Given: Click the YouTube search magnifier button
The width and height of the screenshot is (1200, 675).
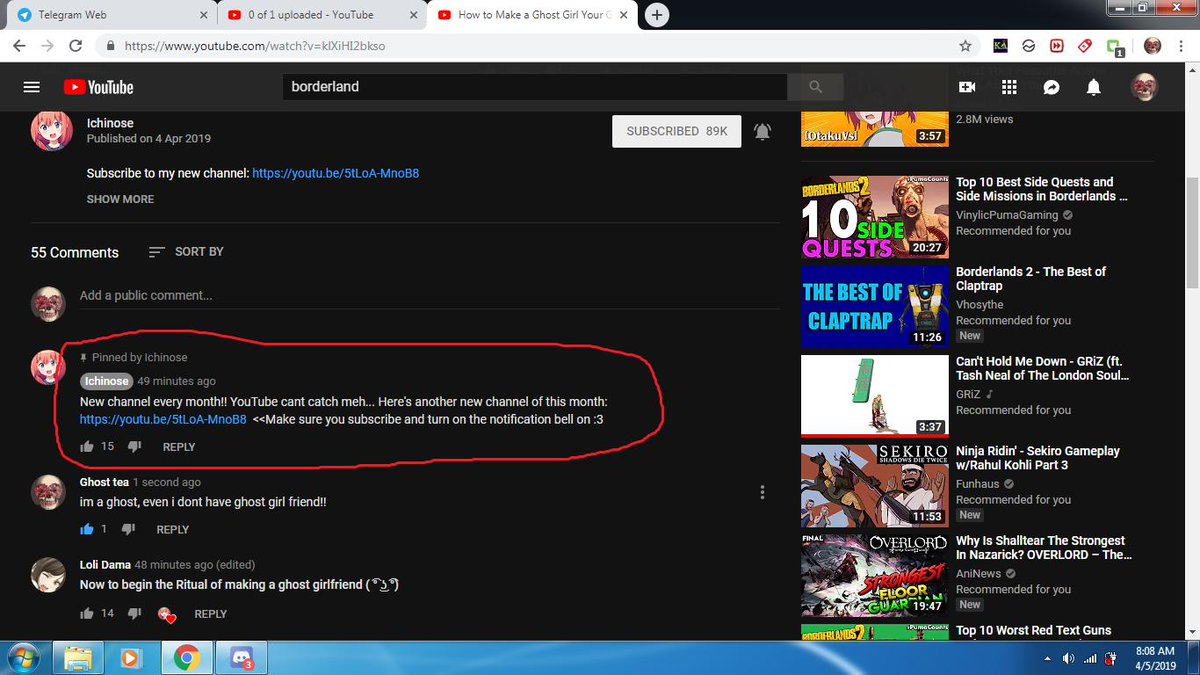Looking at the screenshot, I should click(x=815, y=87).
